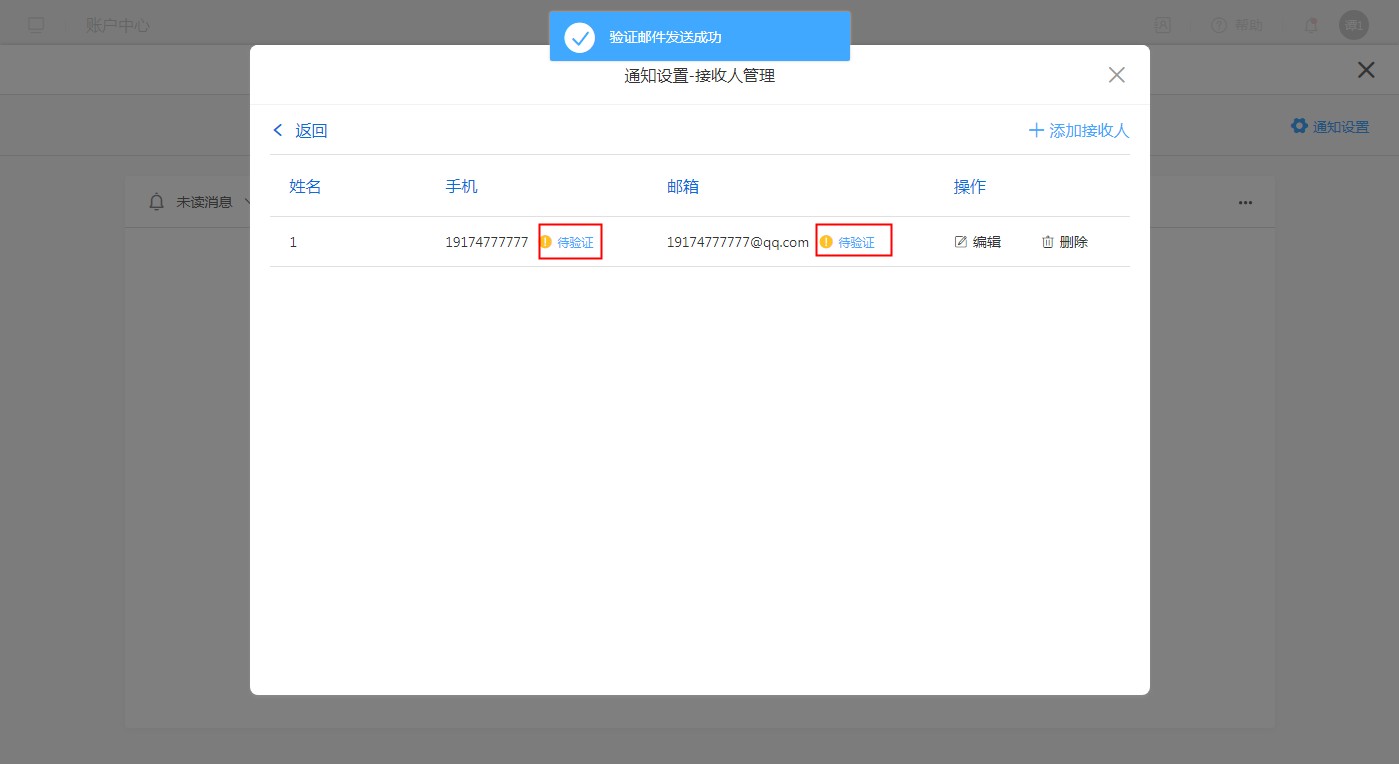This screenshot has height=764, width=1399.
Task: Open the 帮助 help menu in header
Action: pos(1236,25)
